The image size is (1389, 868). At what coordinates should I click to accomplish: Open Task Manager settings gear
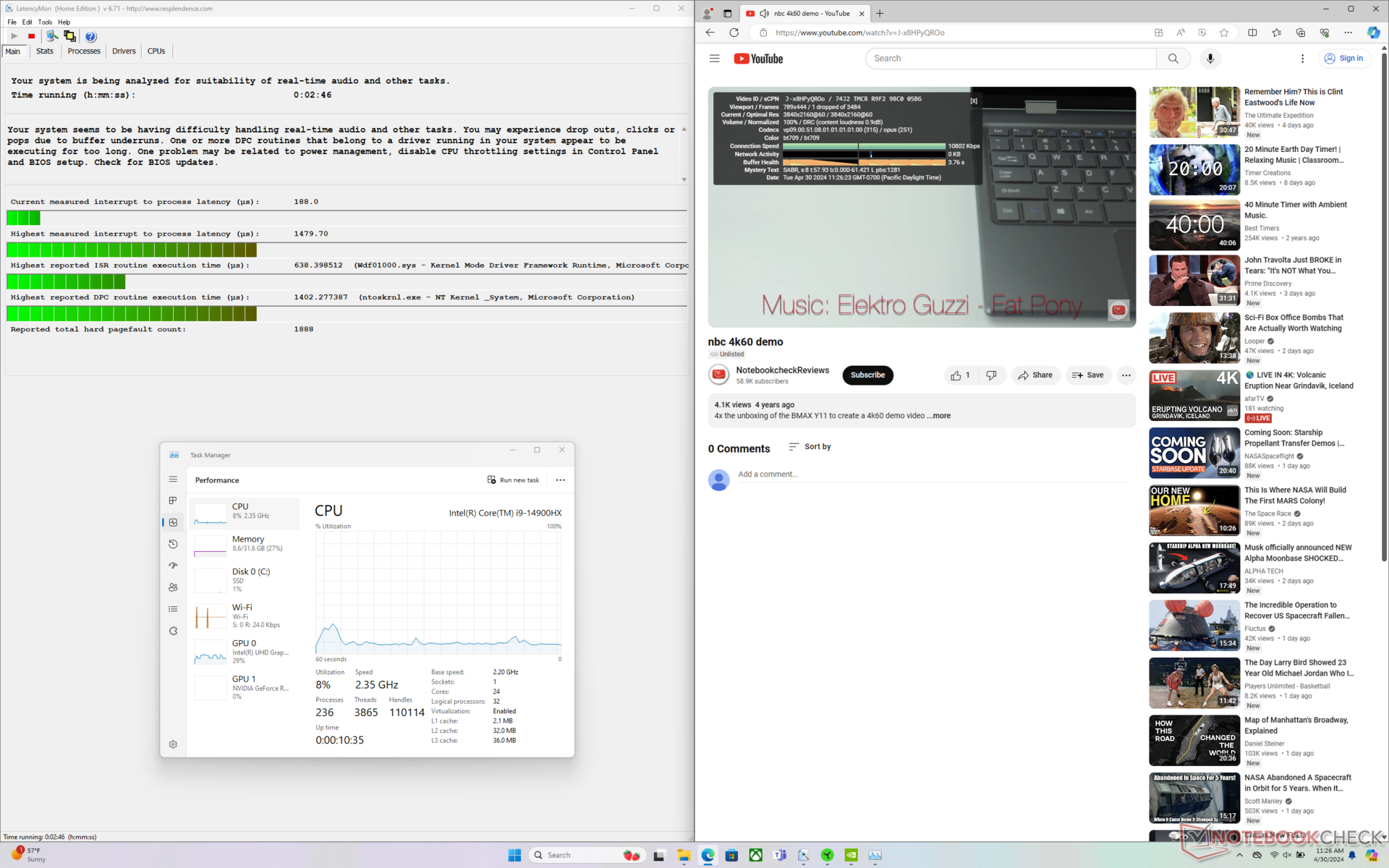173,744
